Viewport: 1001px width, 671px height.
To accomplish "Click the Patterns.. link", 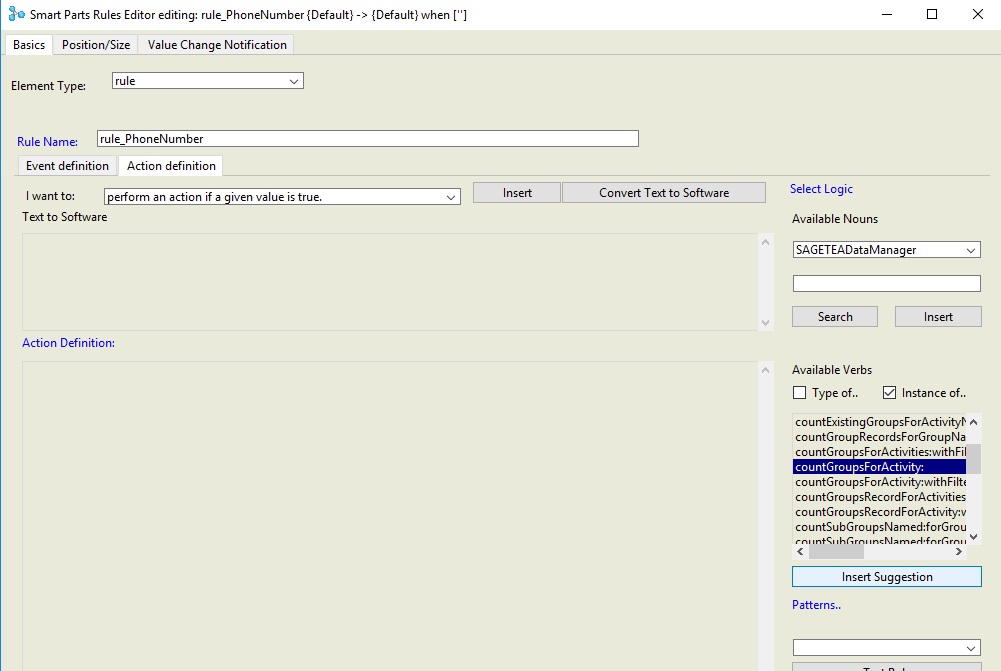I will point(817,605).
